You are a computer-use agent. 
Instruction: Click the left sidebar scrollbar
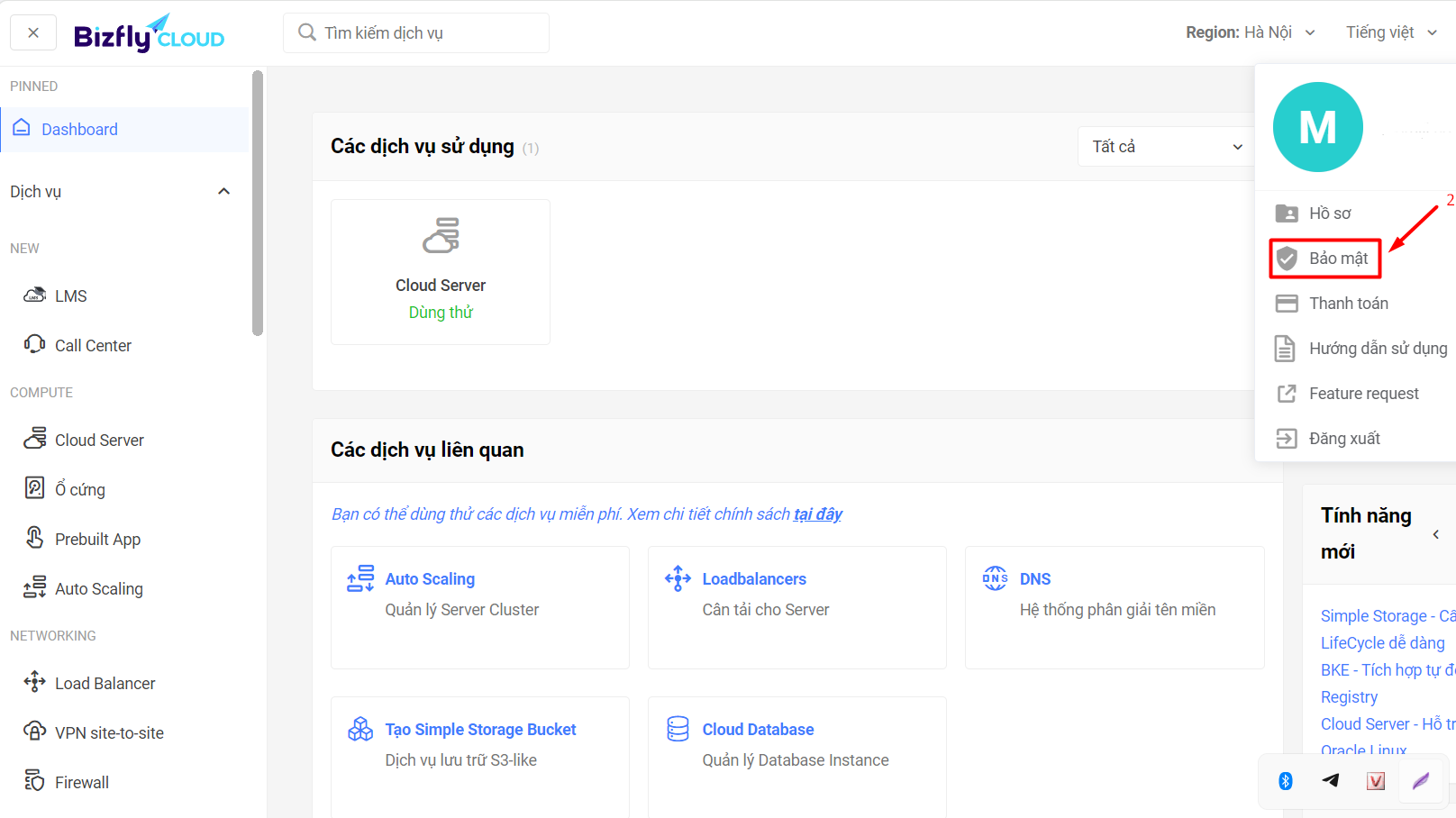[258, 203]
